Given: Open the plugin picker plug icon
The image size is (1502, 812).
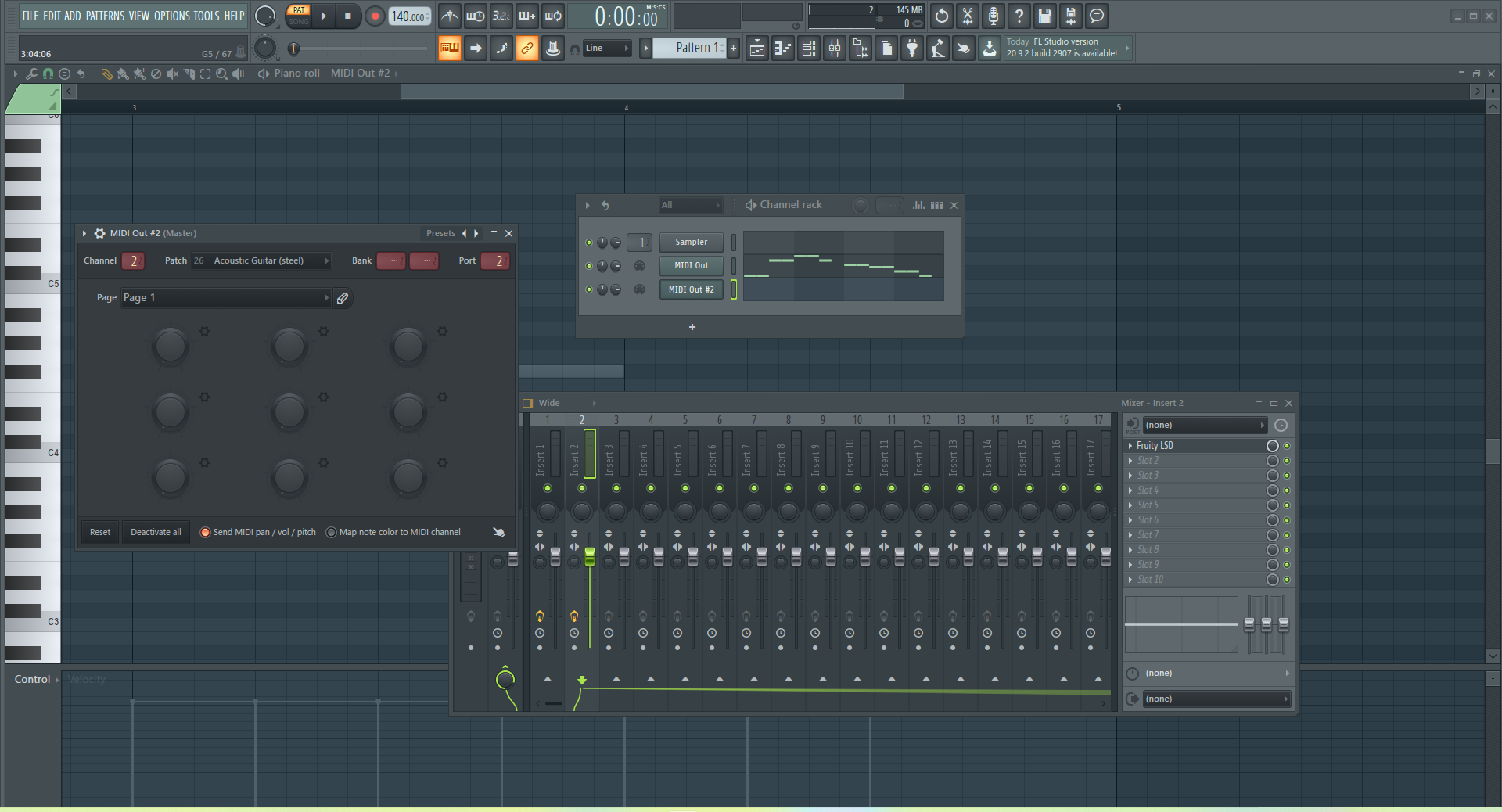Looking at the screenshot, I should (912, 49).
